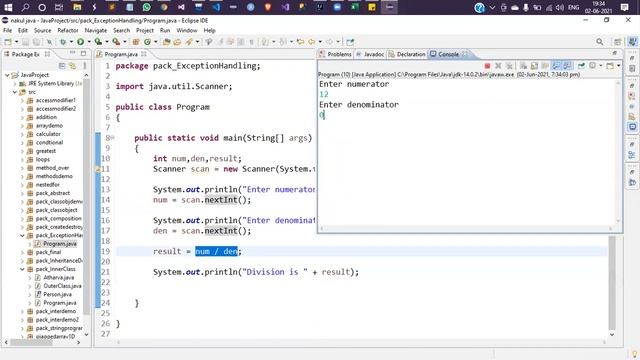Click the editor vertical scrollbar
This screenshot has width=640, height=360.
click(x=612, y=282)
